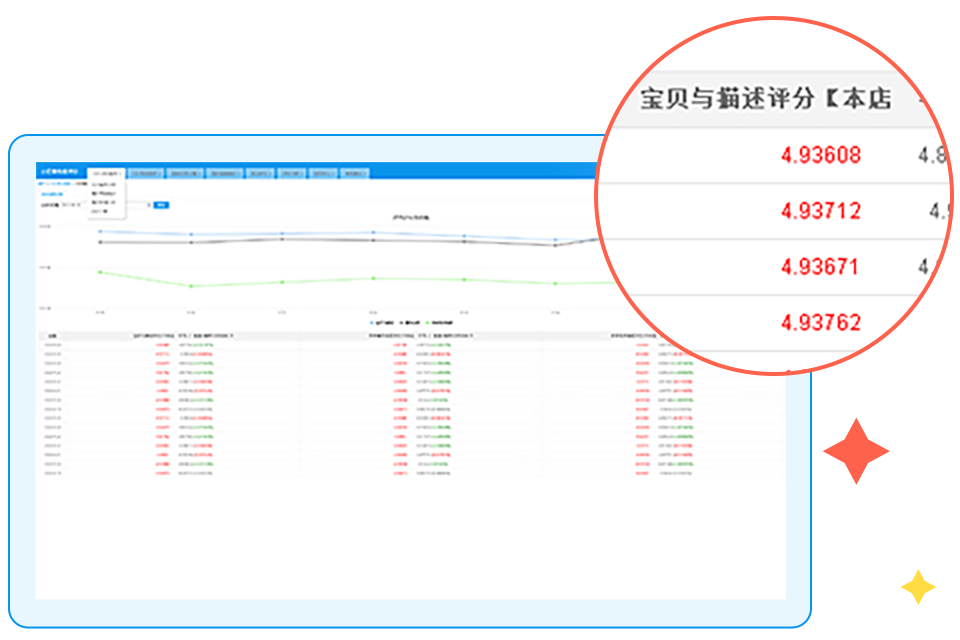Switch to the last tab in the blue header
Viewport: 960px width, 640px height.
pos(354,172)
